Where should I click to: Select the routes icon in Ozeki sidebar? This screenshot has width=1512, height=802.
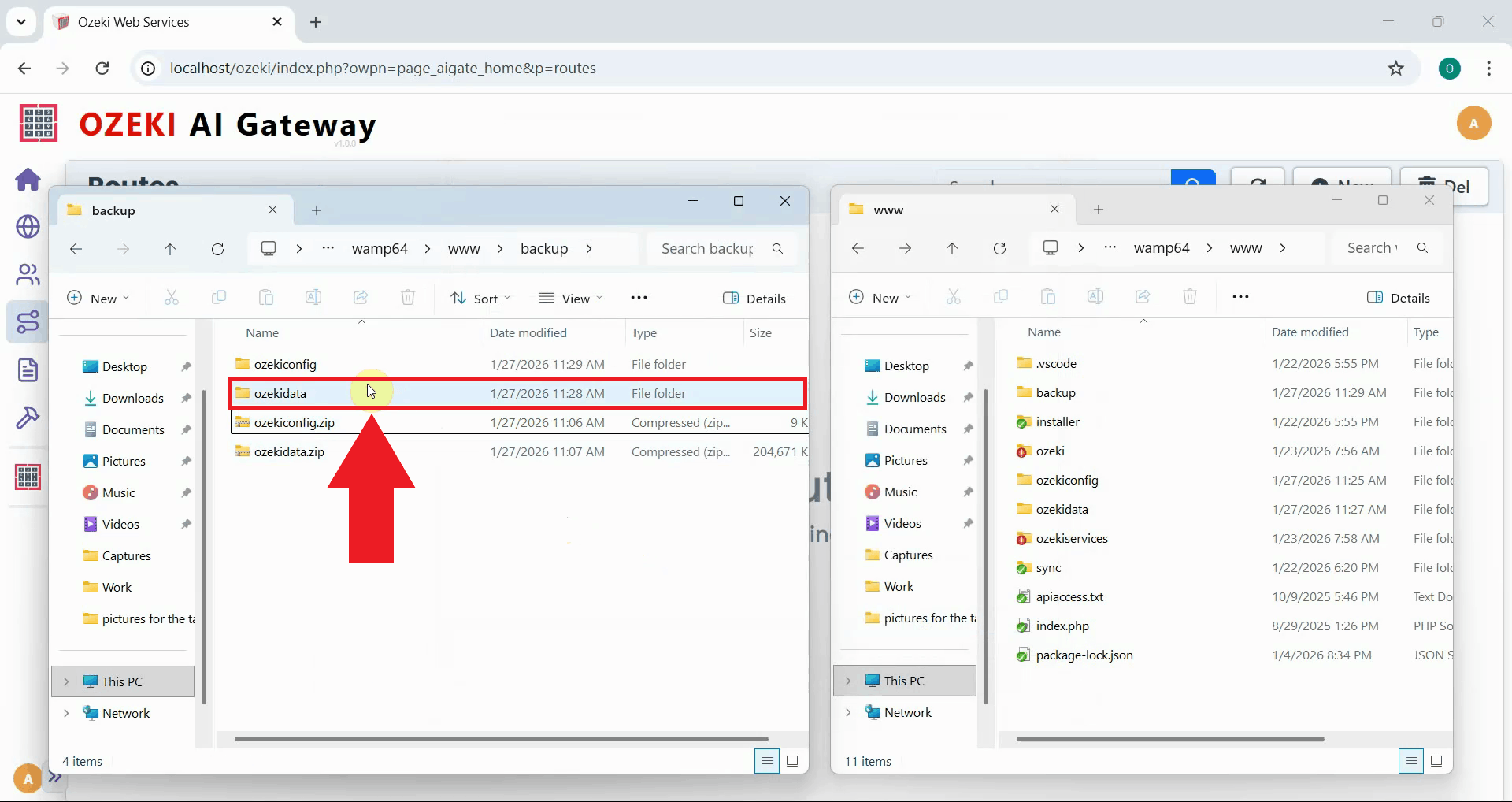[28, 321]
